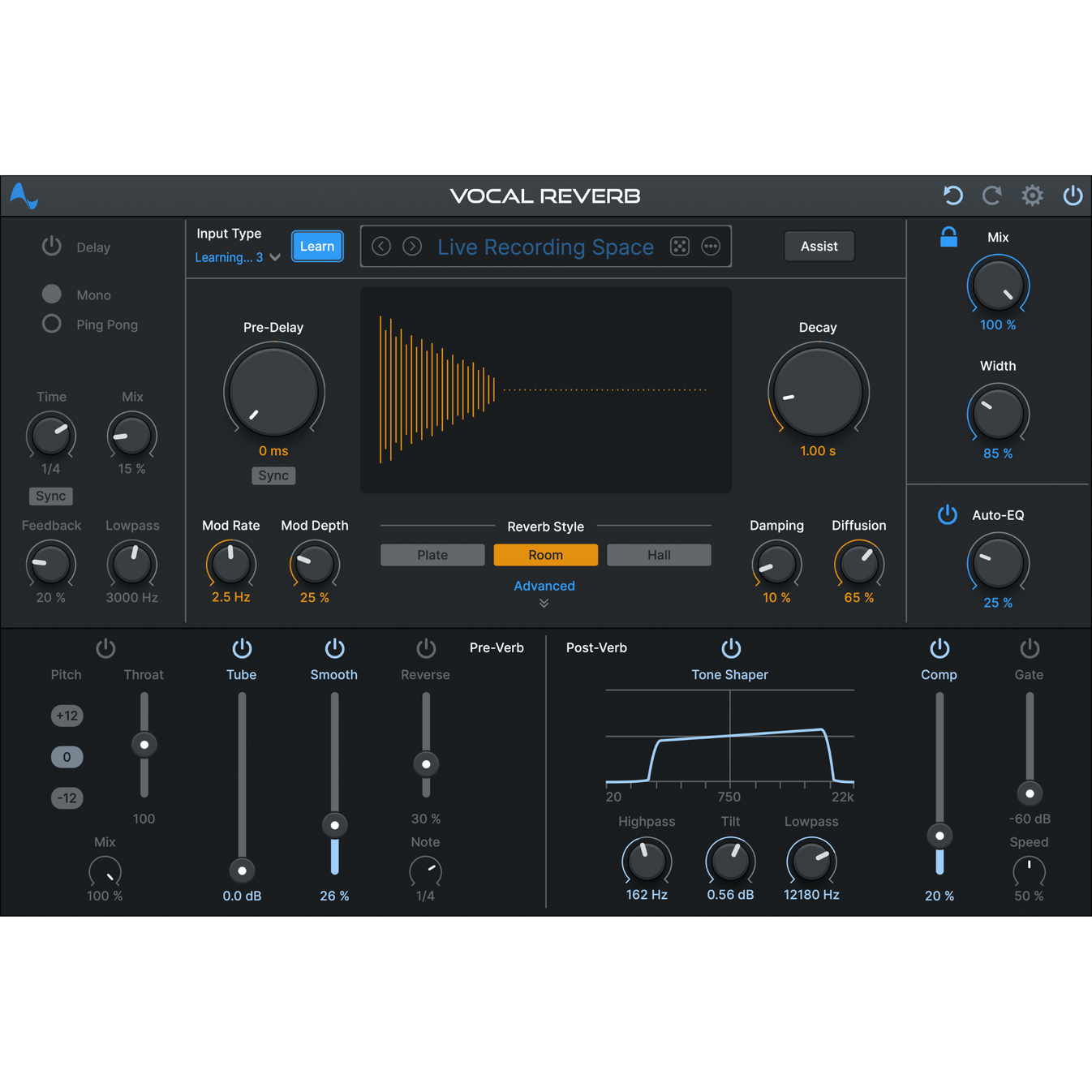
Task: Click the next preset arrow
Action: tap(412, 246)
